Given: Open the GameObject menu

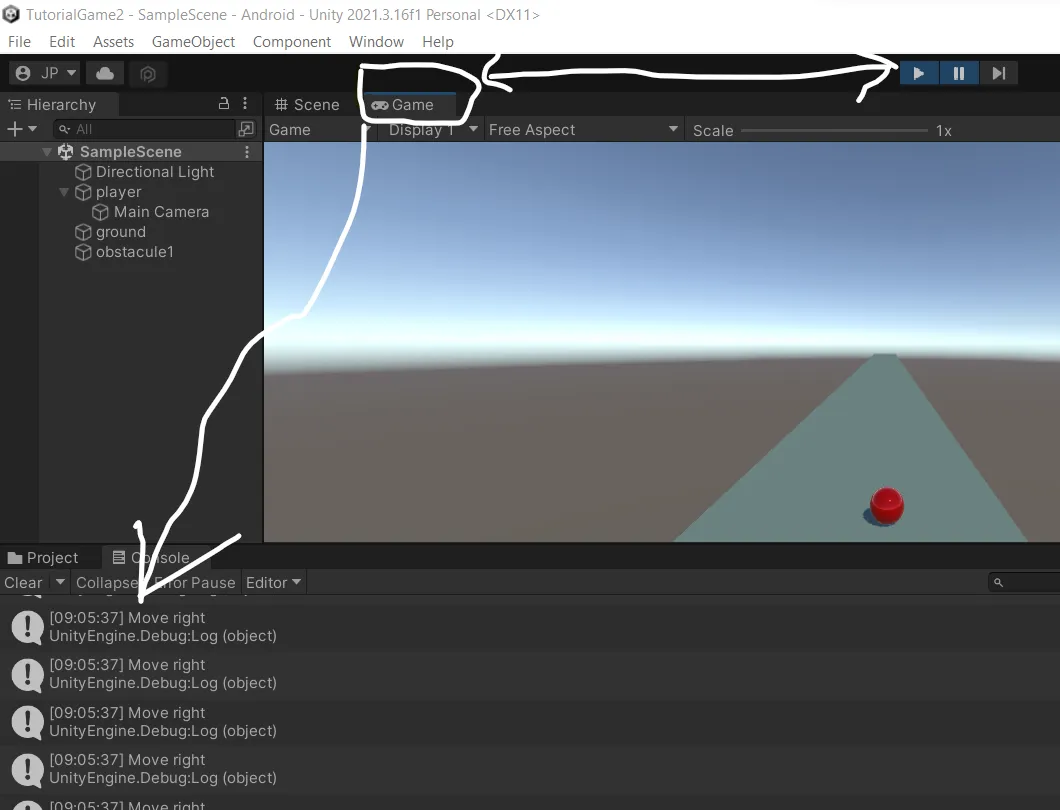Looking at the screenshot, I should pos(193,42).
